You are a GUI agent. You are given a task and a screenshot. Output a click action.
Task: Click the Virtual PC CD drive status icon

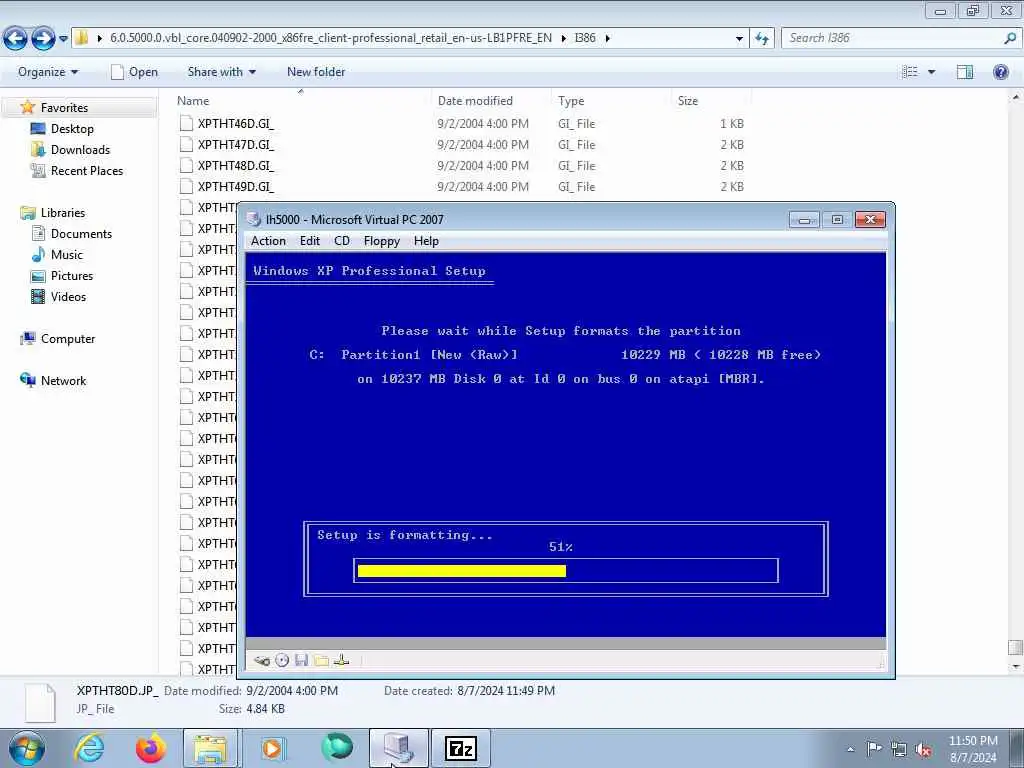click(x=281, y=660)
